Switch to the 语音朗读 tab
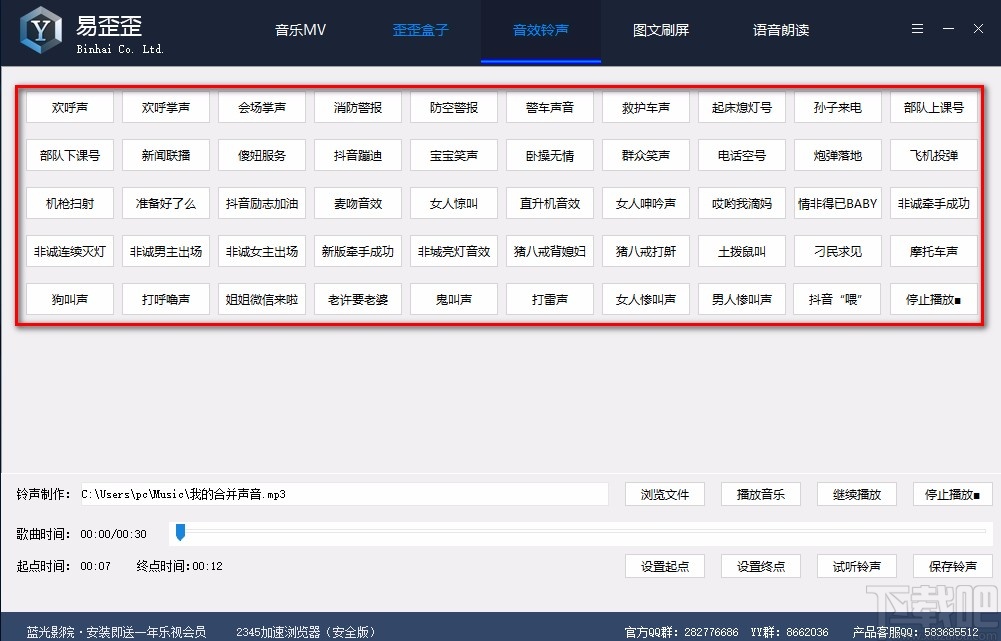Screen dimensions: 1001x641 click(x=781, y=30)
